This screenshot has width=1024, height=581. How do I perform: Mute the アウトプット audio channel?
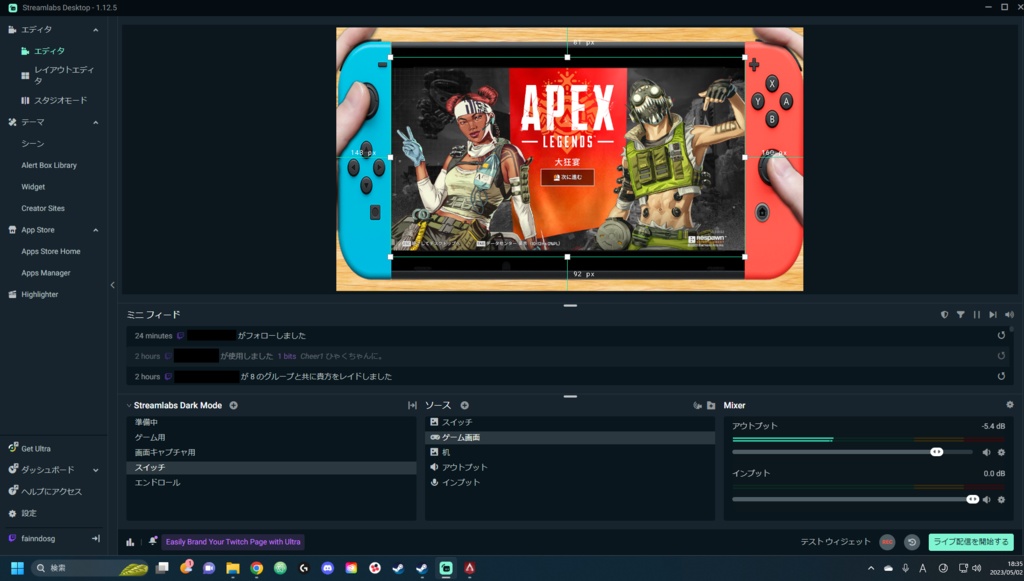[986, 452]
